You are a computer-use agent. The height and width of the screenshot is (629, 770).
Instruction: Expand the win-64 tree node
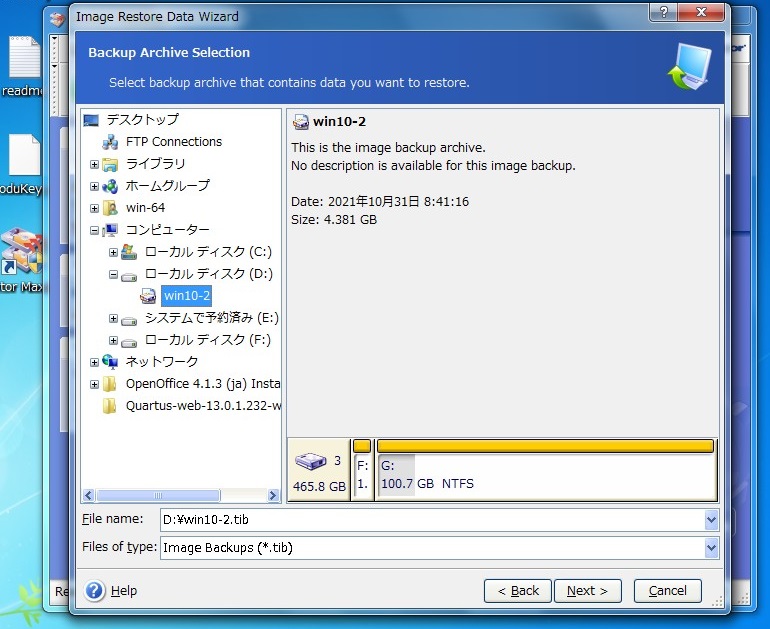(94, 208)
